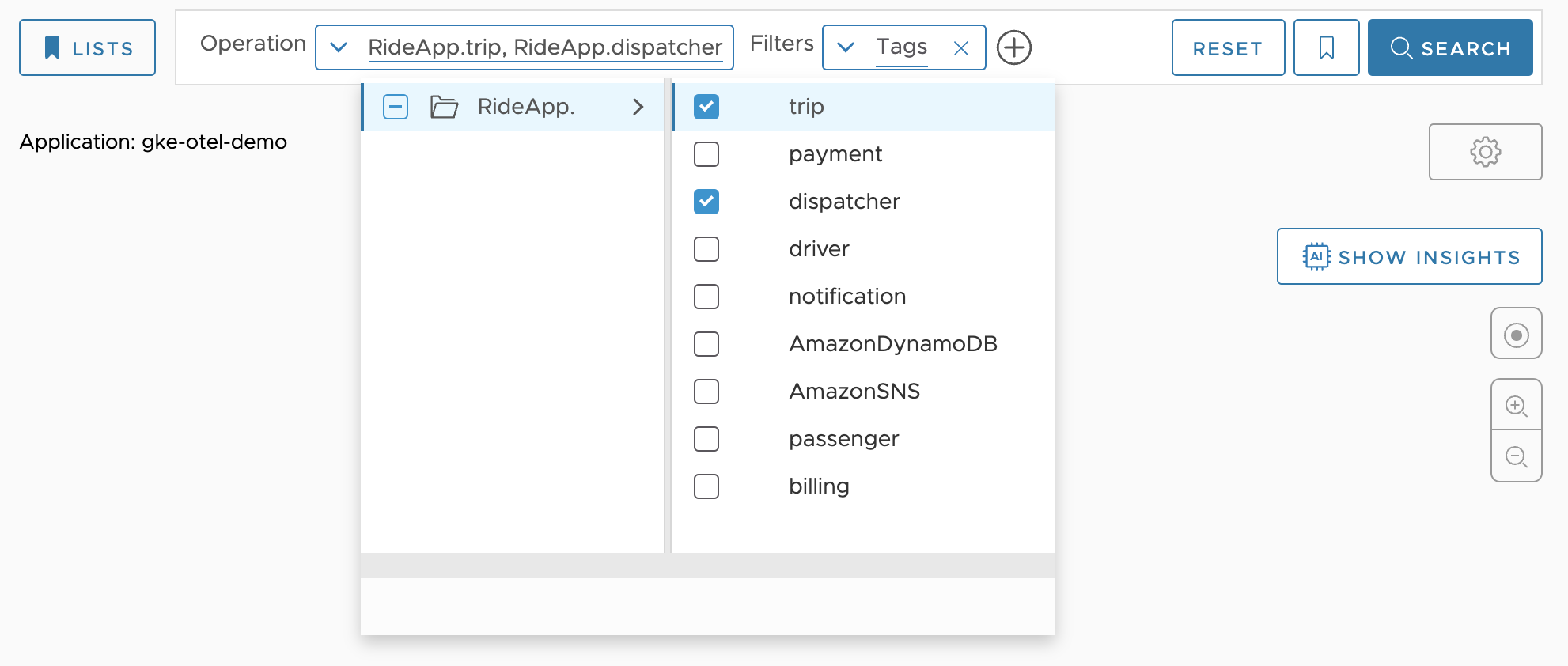Click the recenter target icon button

coord(1516,333)
